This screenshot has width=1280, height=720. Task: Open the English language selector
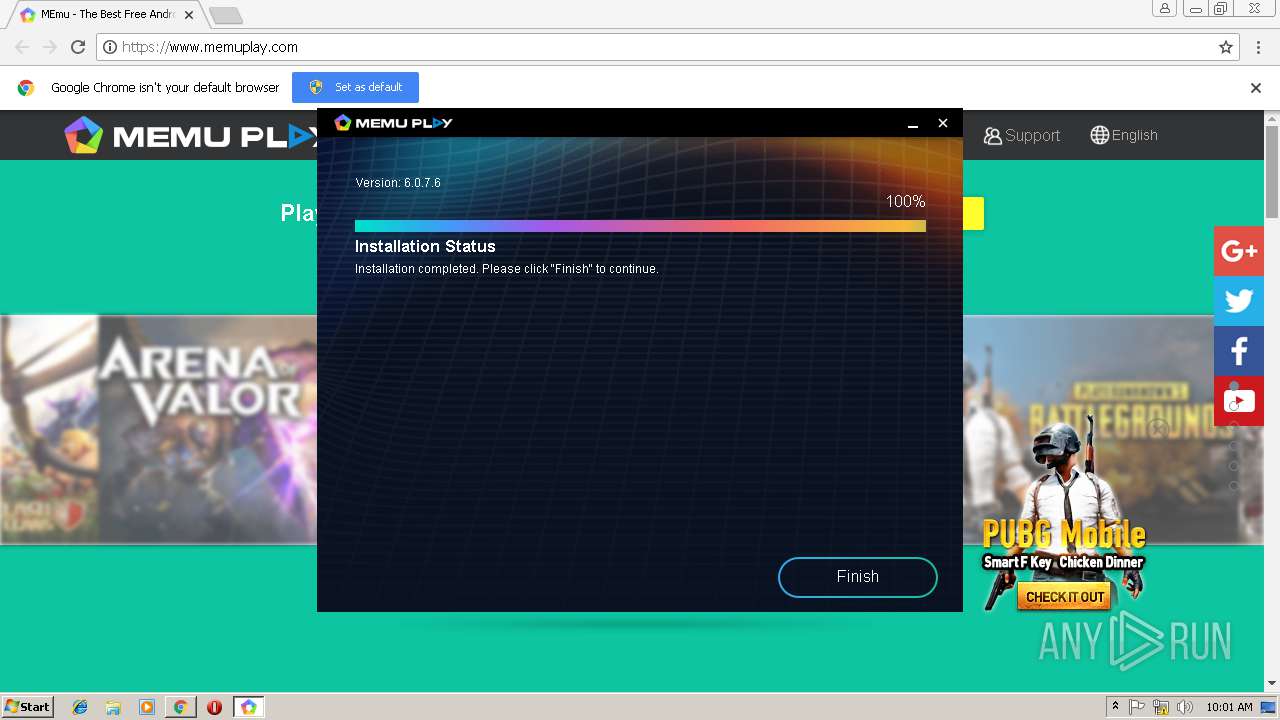(x=1124, y=135)
